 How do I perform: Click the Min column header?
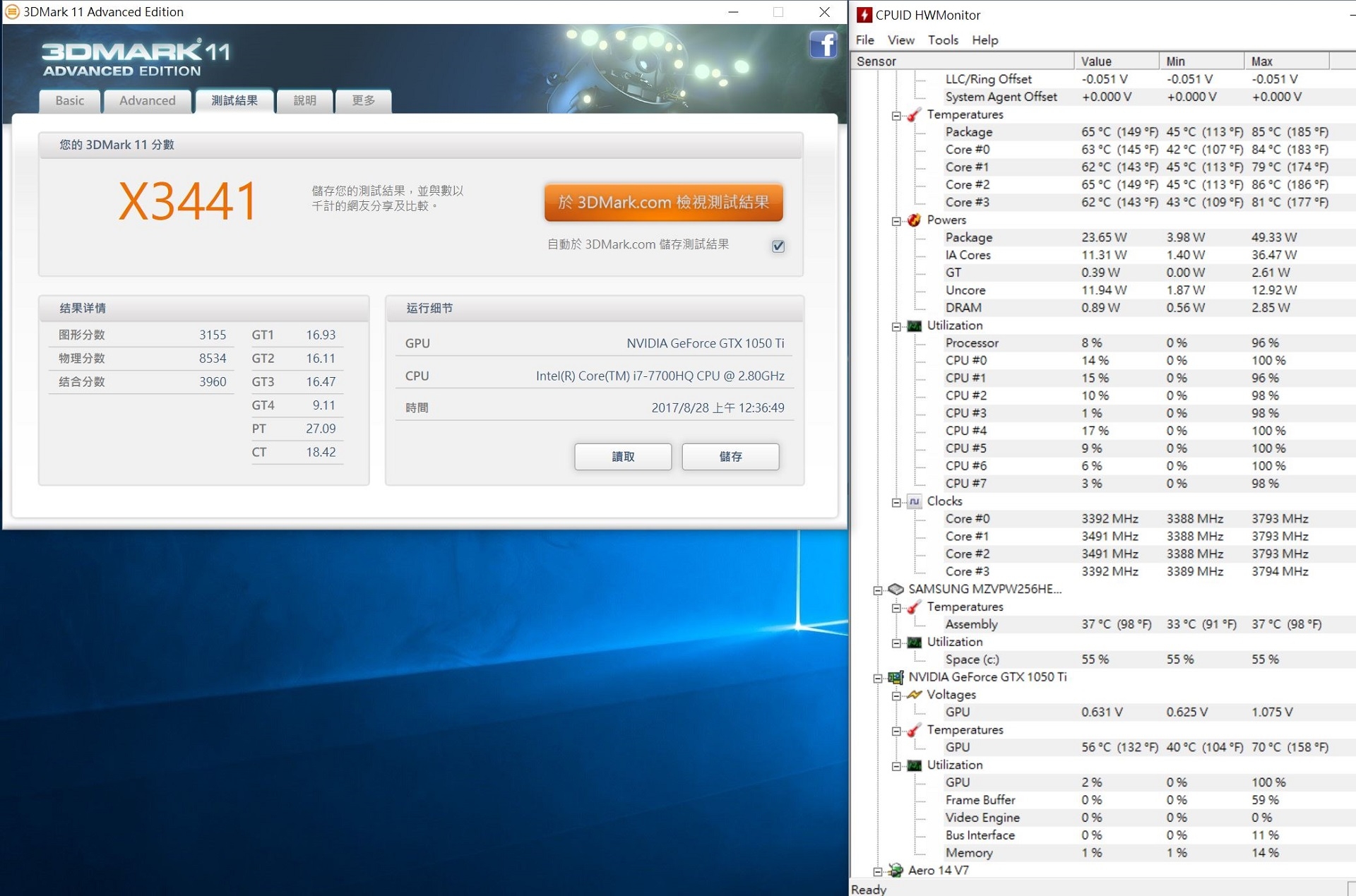(1202, 61)
